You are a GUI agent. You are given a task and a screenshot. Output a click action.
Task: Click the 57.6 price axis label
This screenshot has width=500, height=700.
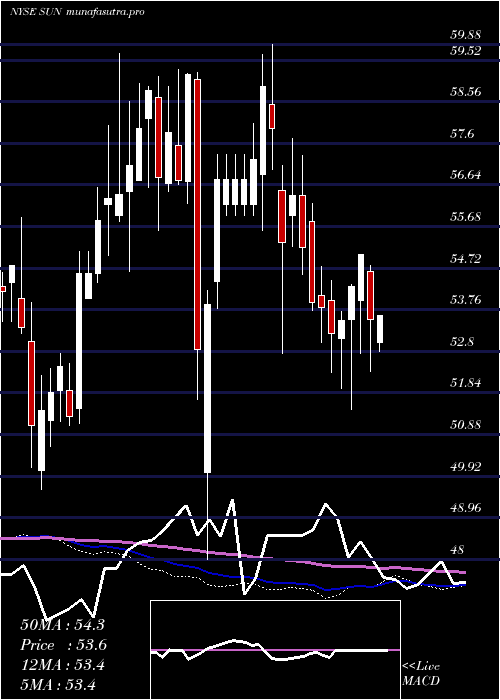click(462, 133)
